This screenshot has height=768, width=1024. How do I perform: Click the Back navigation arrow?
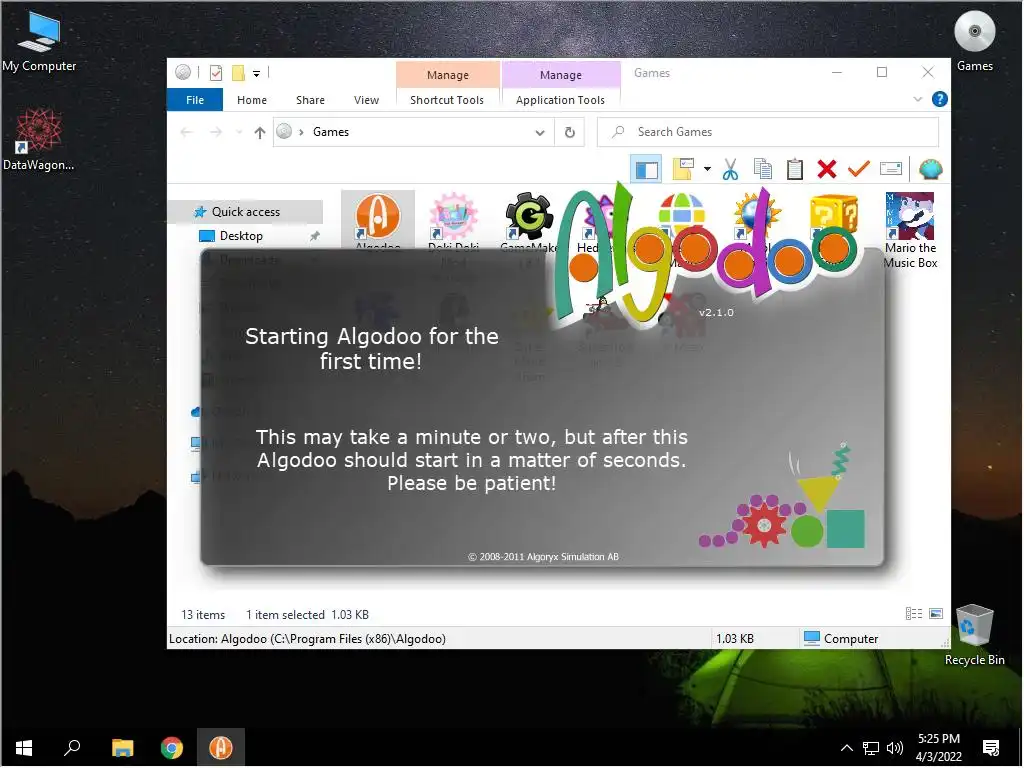point(187,133)
